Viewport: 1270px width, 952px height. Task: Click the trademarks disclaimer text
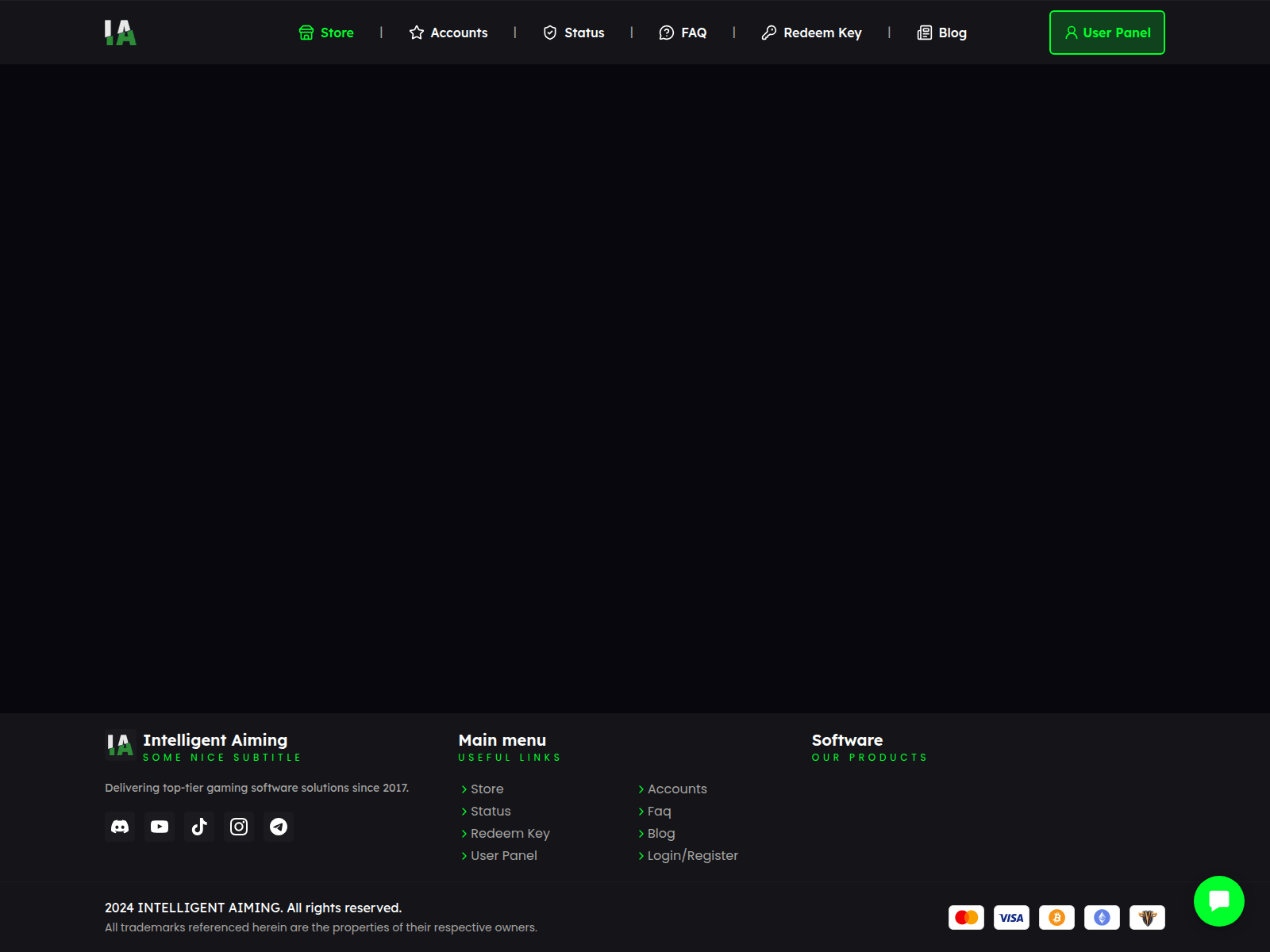point(321,927)
